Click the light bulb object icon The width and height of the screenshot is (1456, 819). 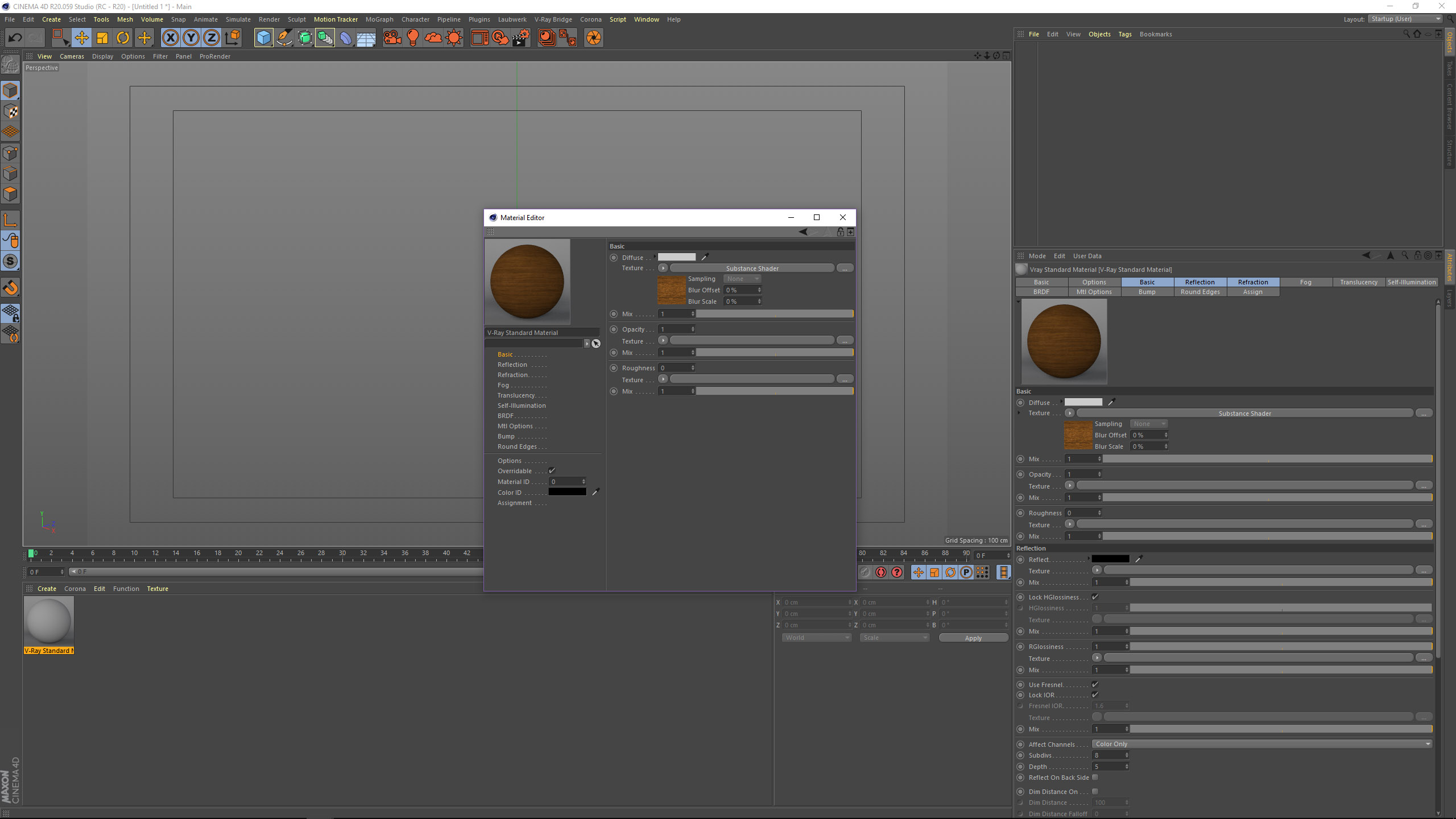click(413, 38)
